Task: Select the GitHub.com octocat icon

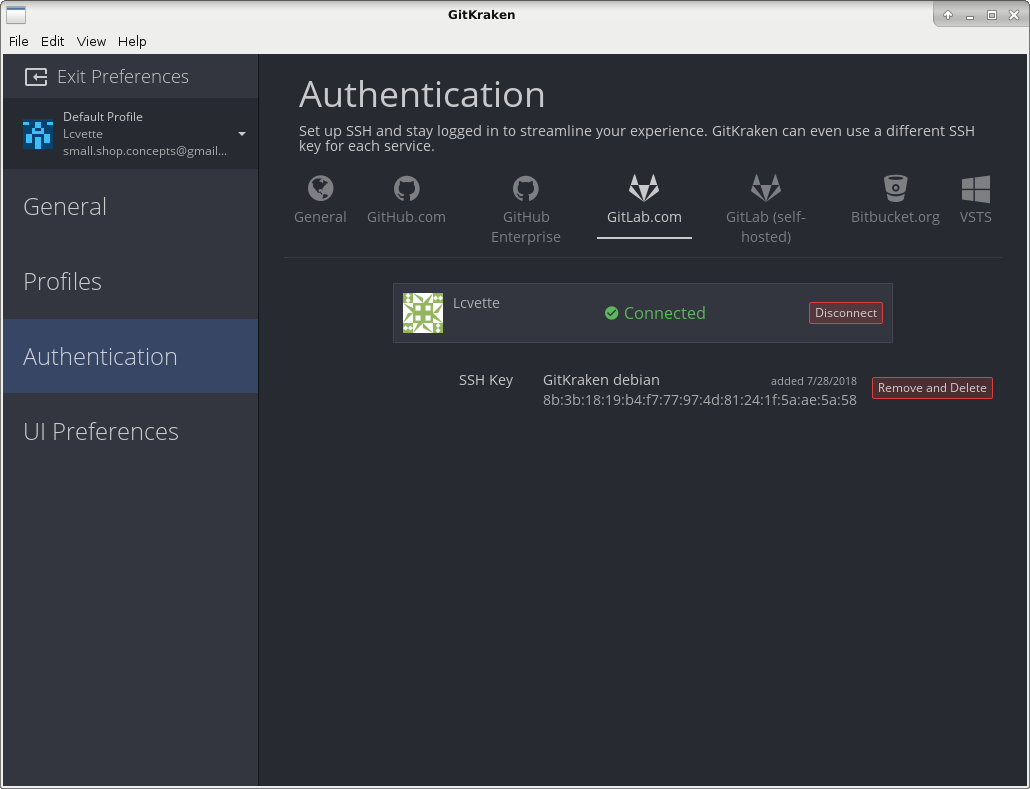Action: (x=407, y=189)
